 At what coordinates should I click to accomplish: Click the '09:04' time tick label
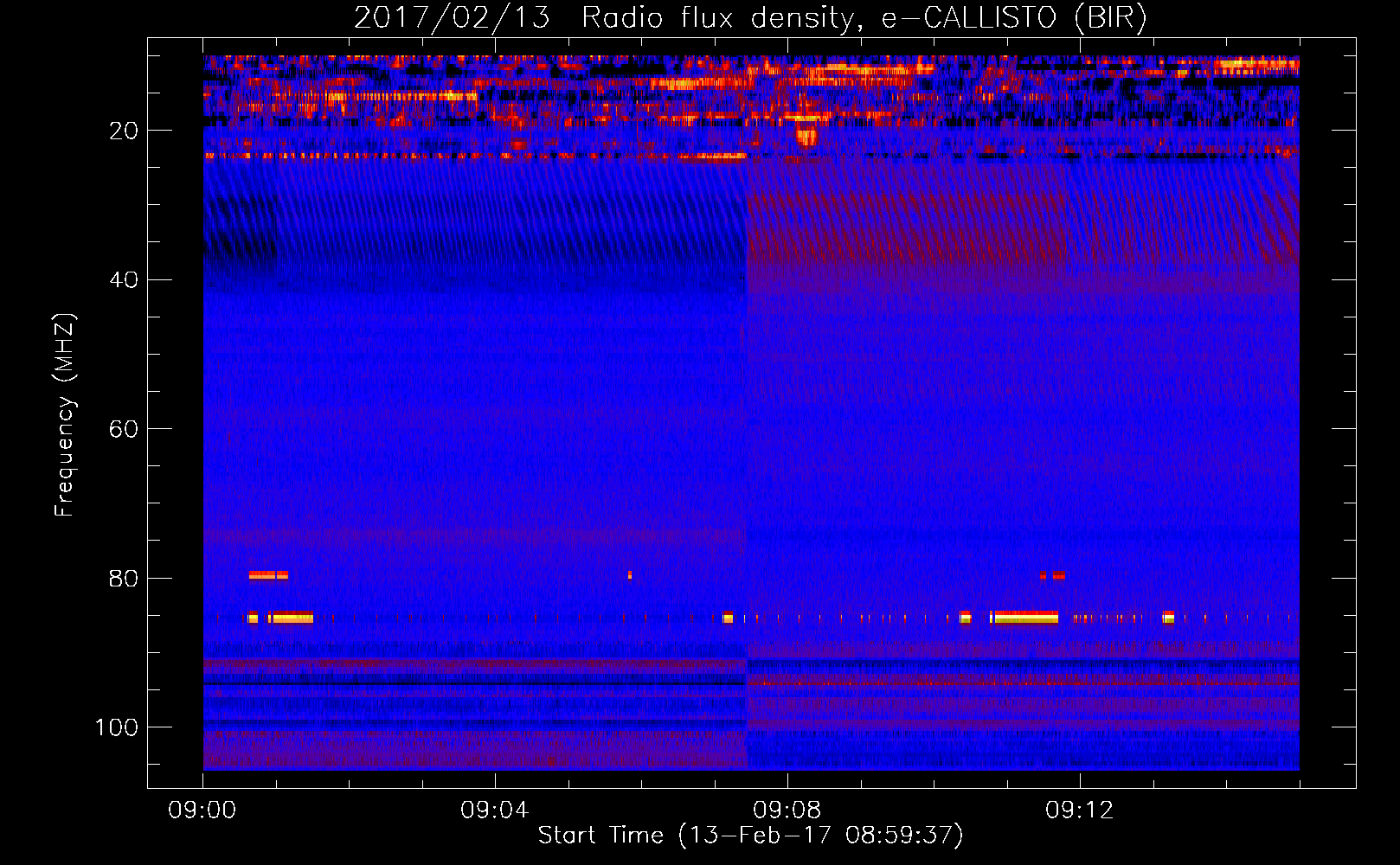pyautogui.click(x=495, y=811)
